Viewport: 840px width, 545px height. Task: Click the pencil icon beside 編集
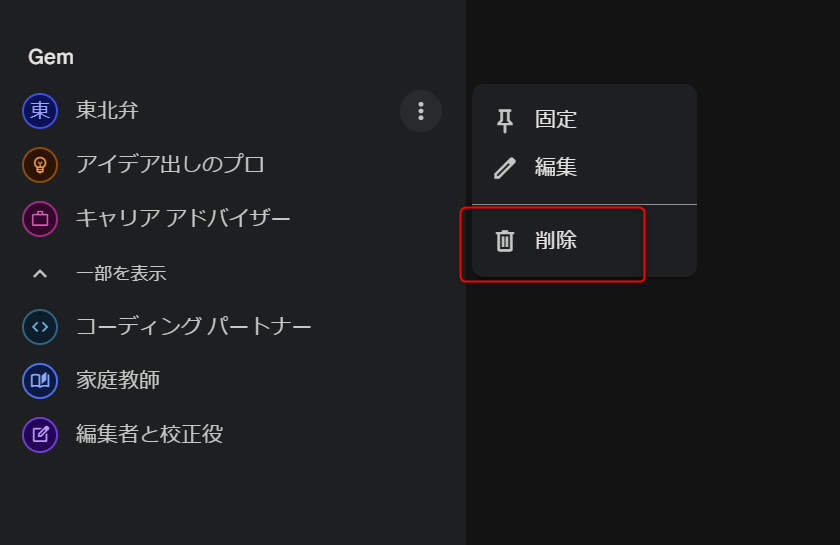504,168
